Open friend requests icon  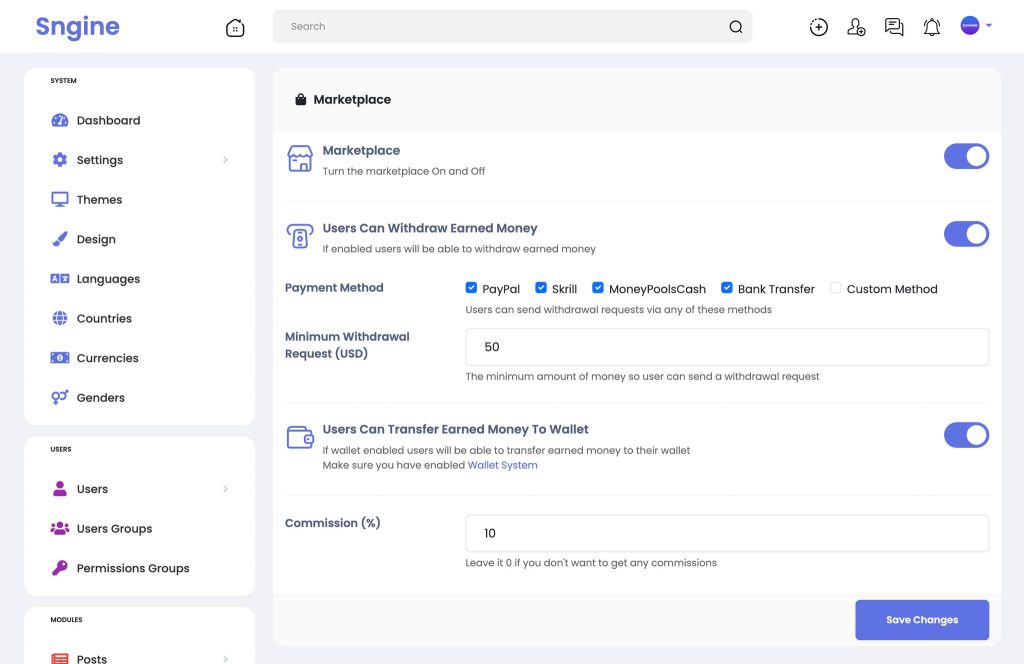(856, 27)
